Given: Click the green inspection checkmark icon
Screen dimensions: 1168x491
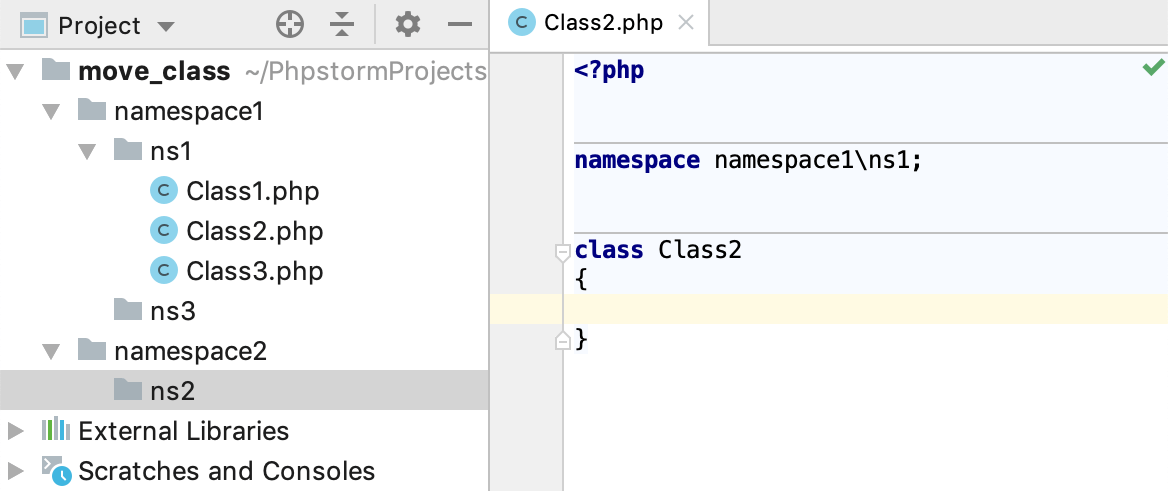Looking at the screenshot, I should click(1153, 68).
